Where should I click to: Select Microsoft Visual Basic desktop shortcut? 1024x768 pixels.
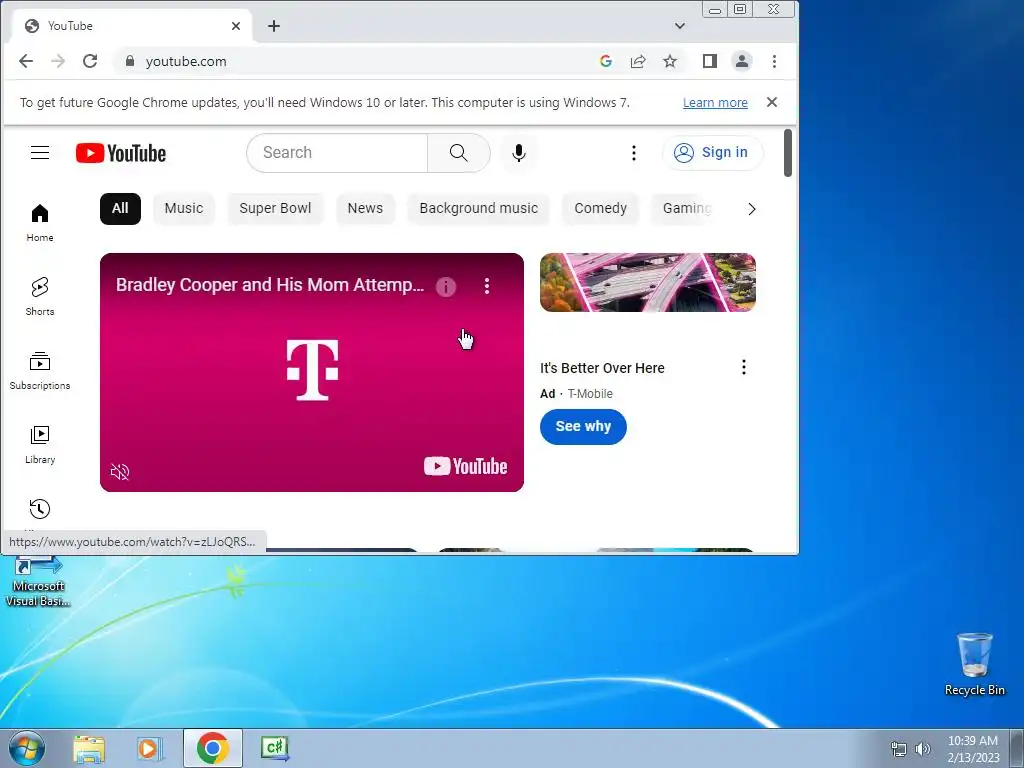[x=38, y=583]
